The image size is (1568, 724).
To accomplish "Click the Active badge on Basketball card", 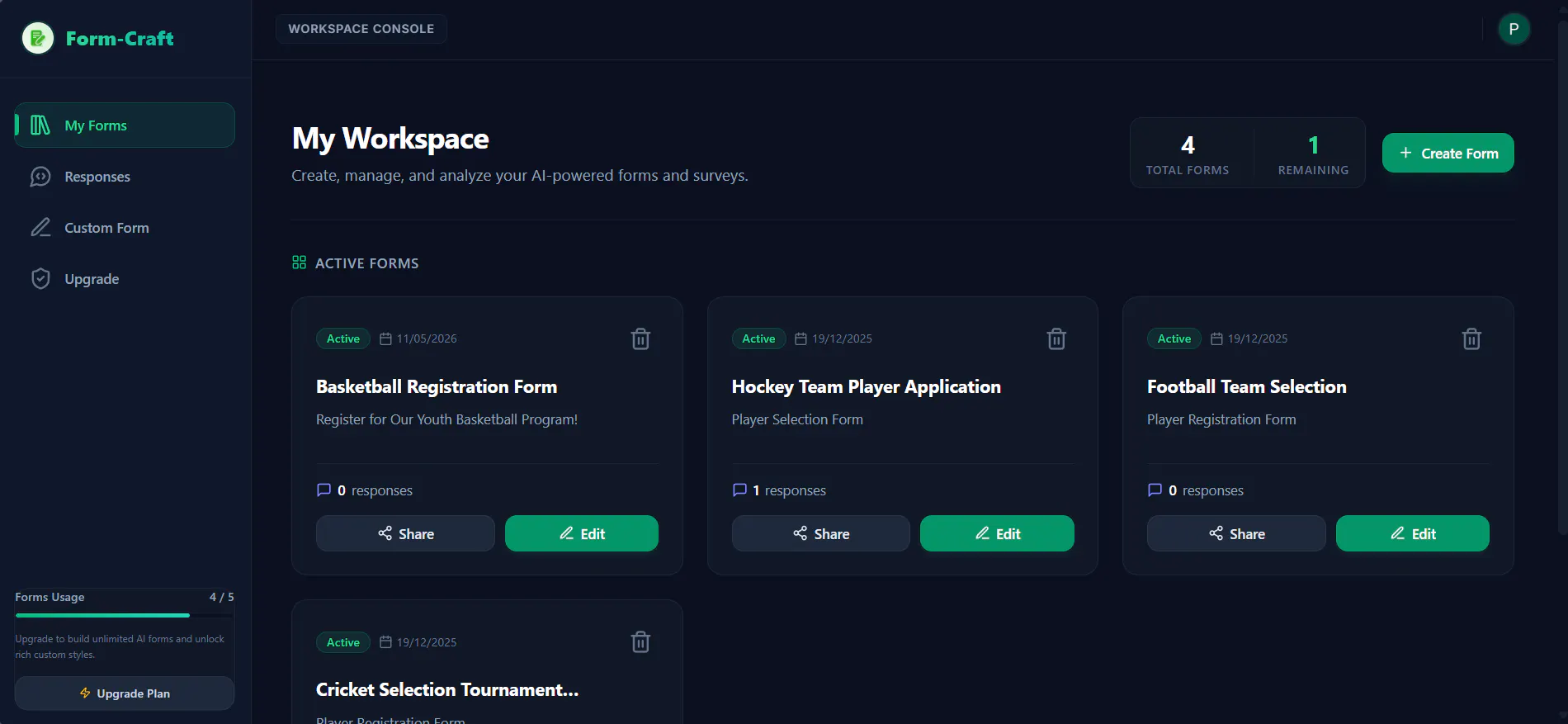I will pos(343,338).
